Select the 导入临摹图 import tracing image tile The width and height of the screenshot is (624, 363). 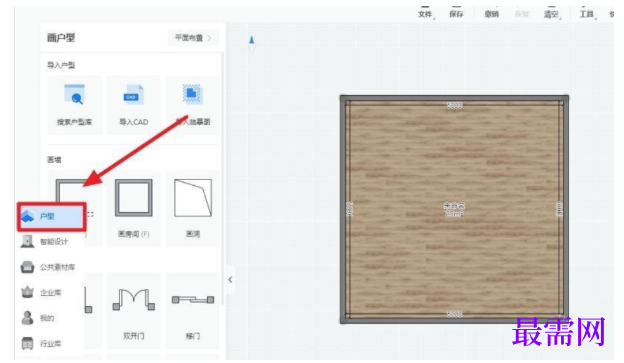click(193, 105)
